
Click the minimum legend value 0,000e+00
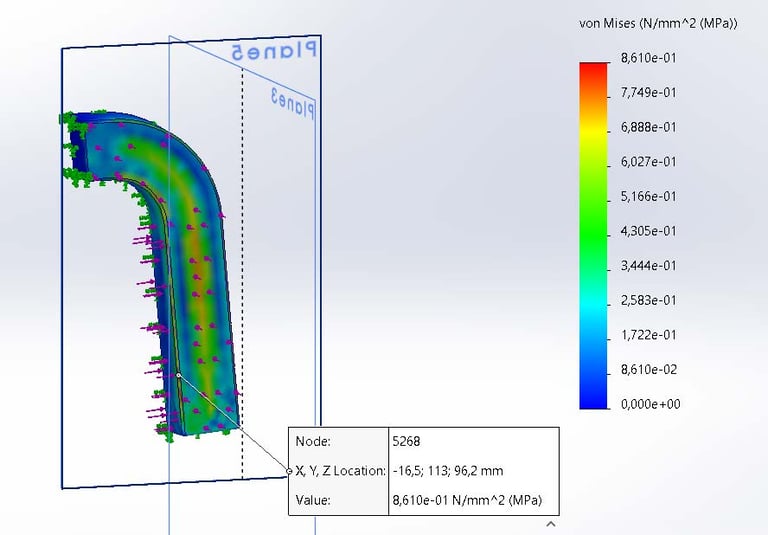[x=650, y=404]
